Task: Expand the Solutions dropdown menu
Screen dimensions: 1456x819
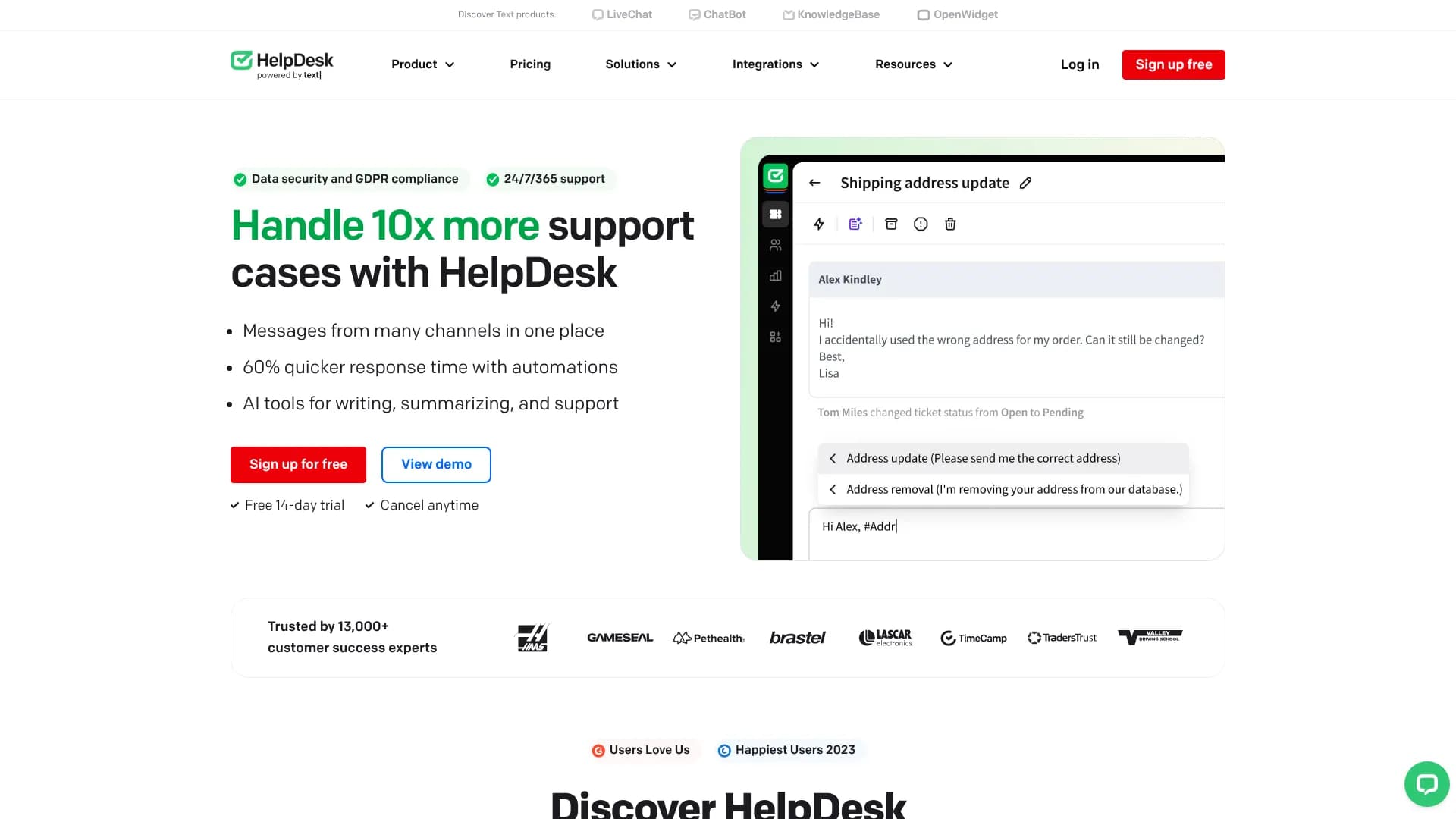Action: 641,64
